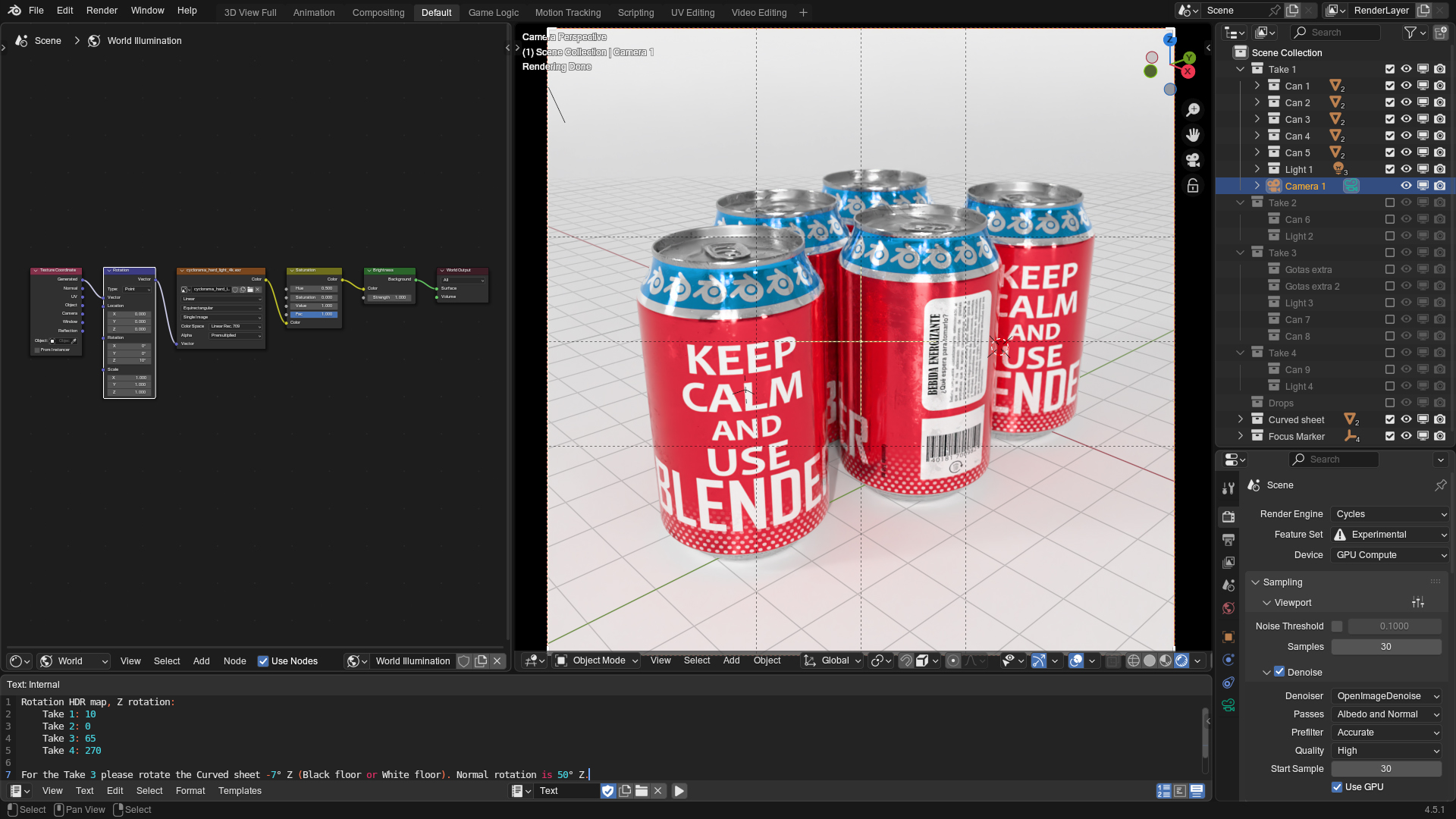
Task: Enable the Drops collection checkbox
Action: (1390, 403)
